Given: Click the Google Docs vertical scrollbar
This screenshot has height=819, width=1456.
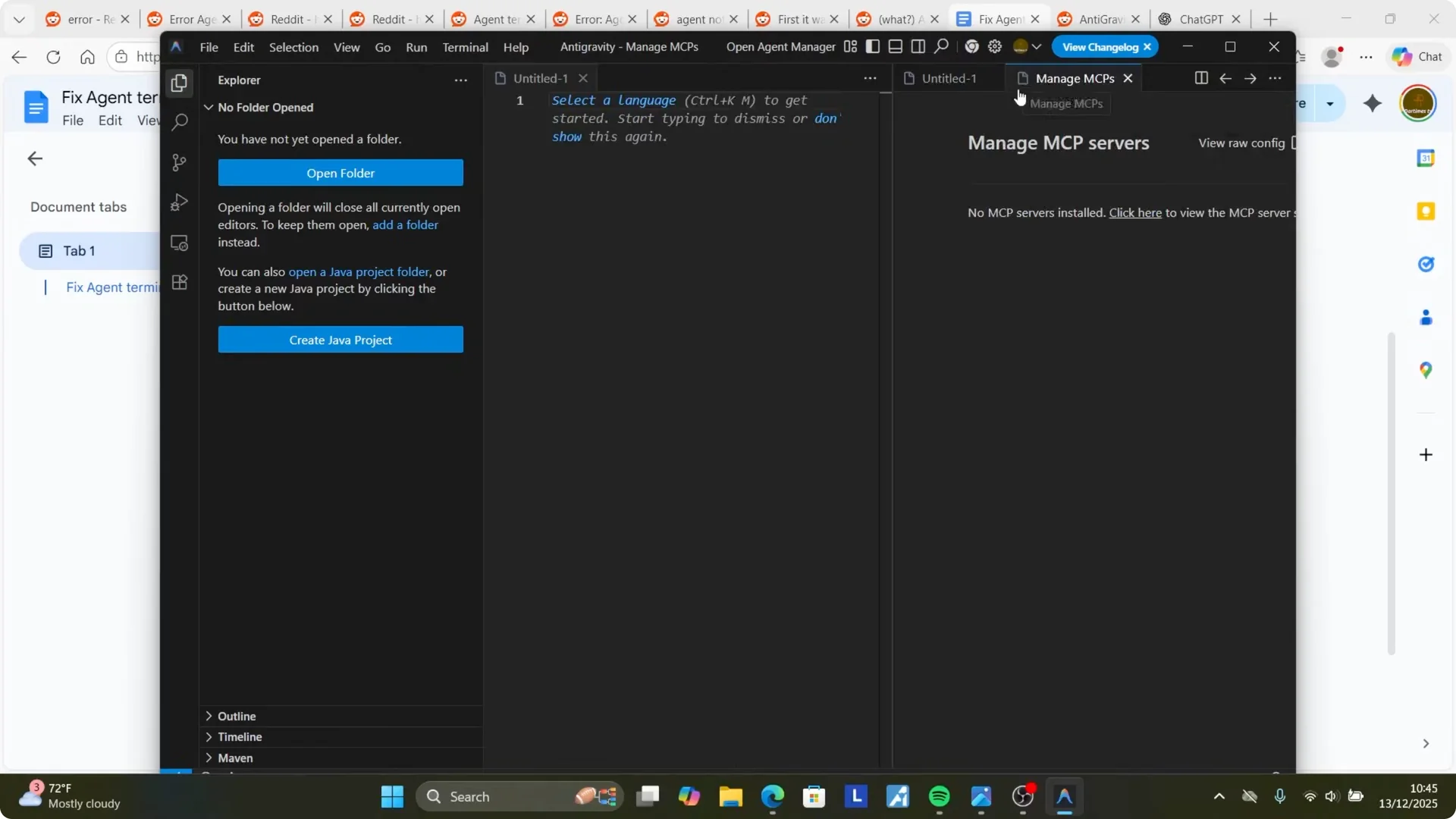Looking at the screenshot, I should point(1391,493).
